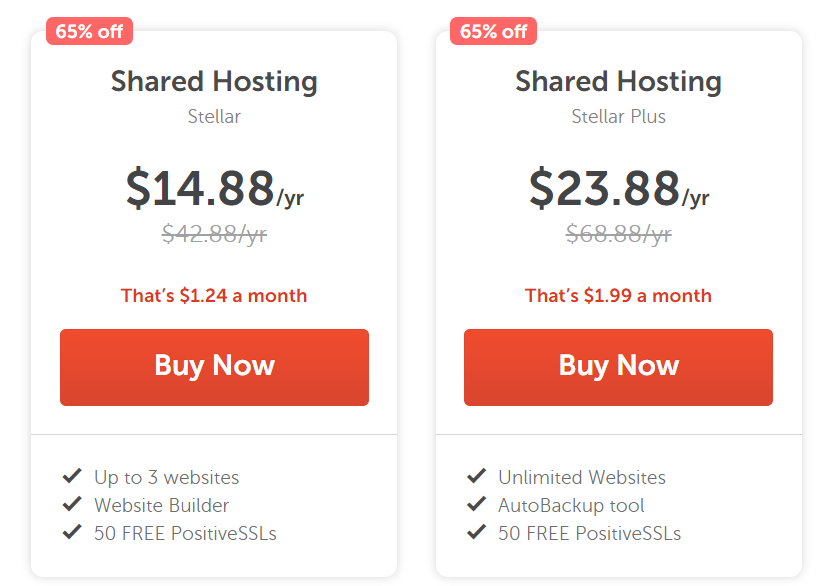Screen dimensions: 825x586
Task: Click the AutoBackup tool feature text
Action: [571, 505]
